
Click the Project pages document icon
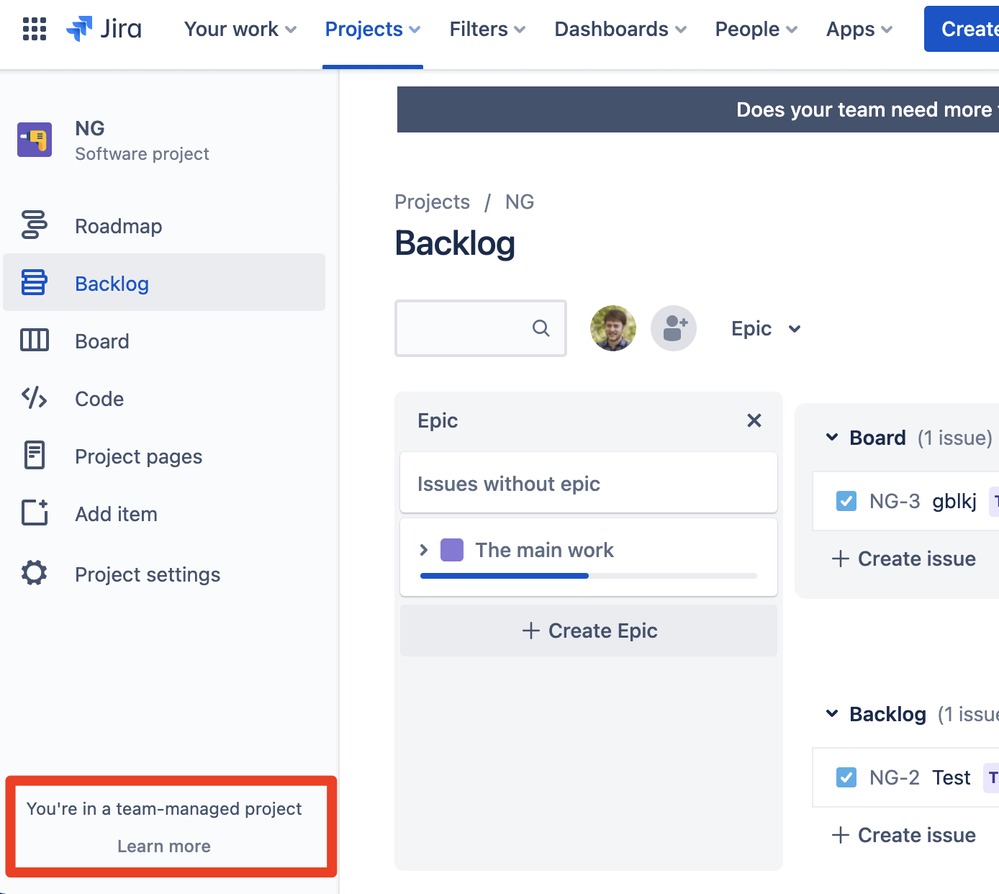click(x=34, y=455)
